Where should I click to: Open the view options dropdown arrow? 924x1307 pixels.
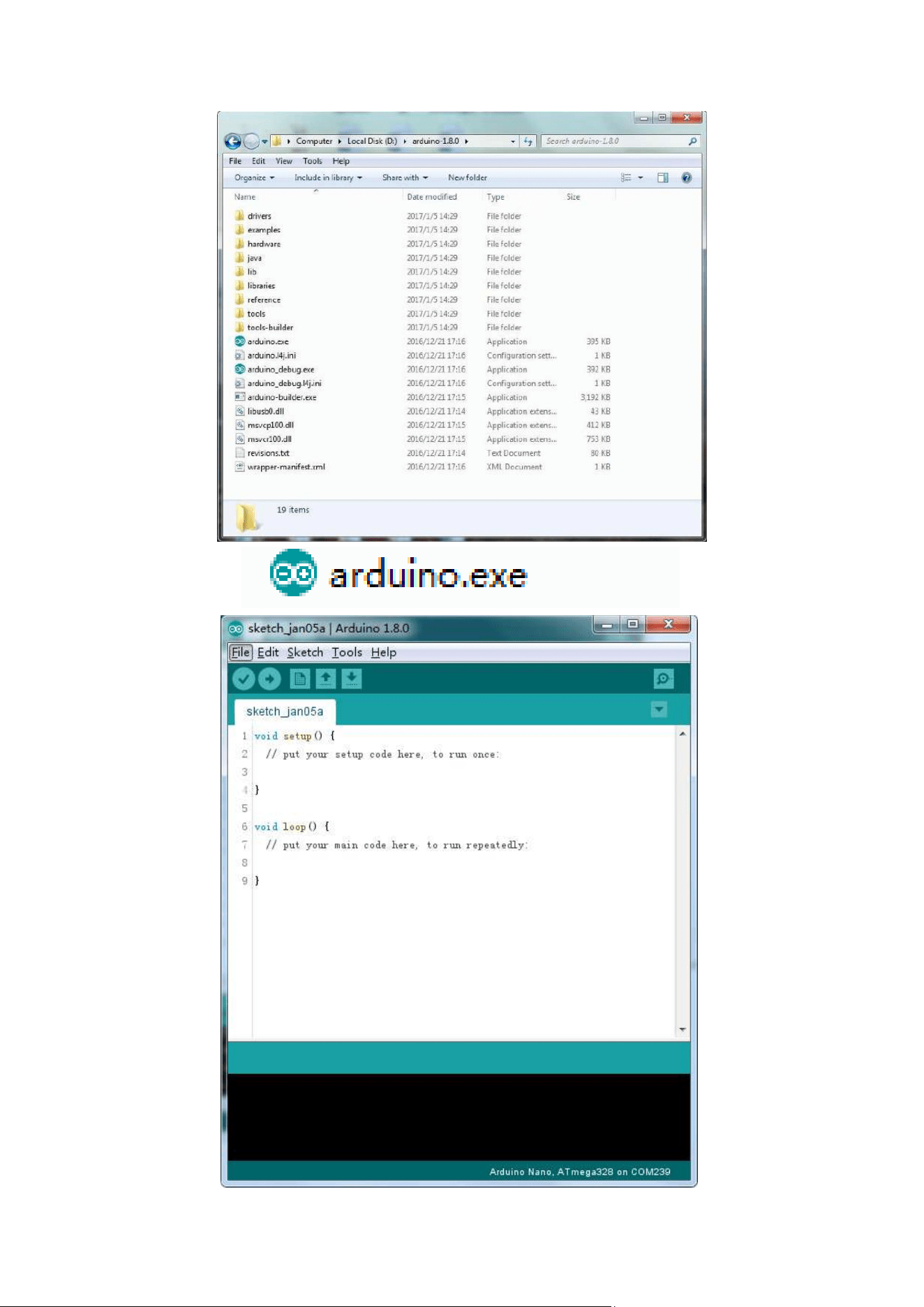(641, 178)
